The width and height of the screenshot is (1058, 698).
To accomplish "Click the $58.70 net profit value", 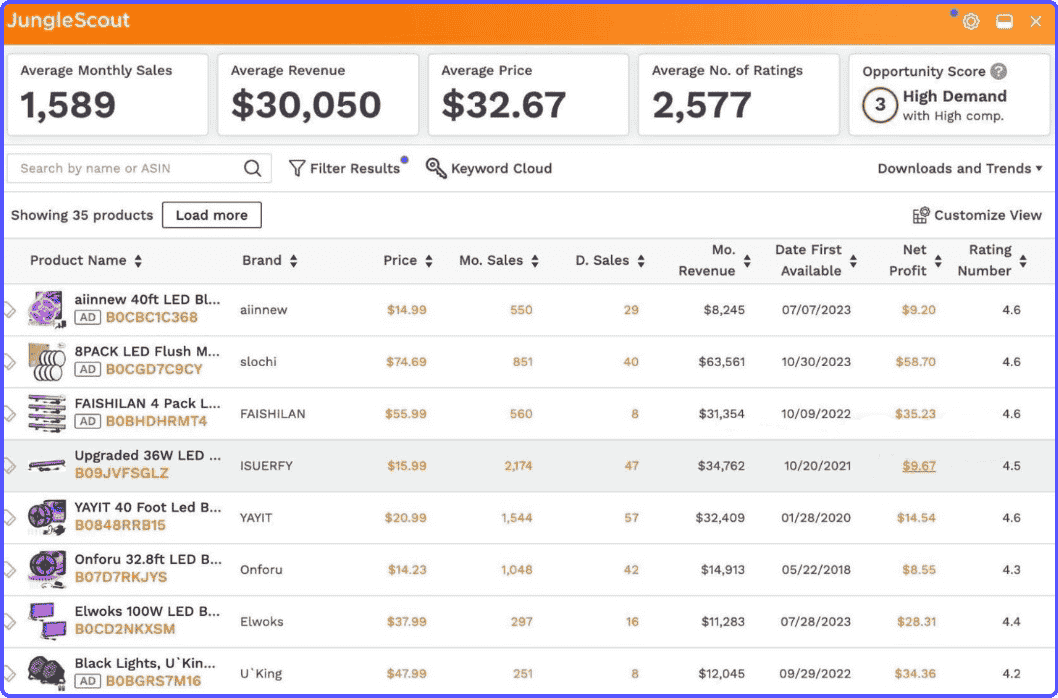I will [916, 362].
